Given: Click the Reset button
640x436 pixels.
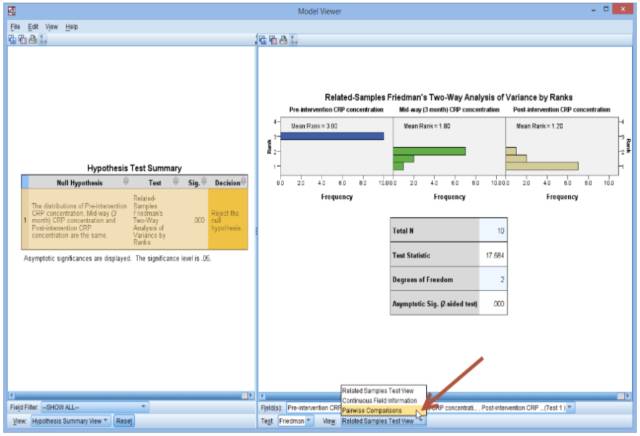Looking at the screenshot, I should 124,420.
